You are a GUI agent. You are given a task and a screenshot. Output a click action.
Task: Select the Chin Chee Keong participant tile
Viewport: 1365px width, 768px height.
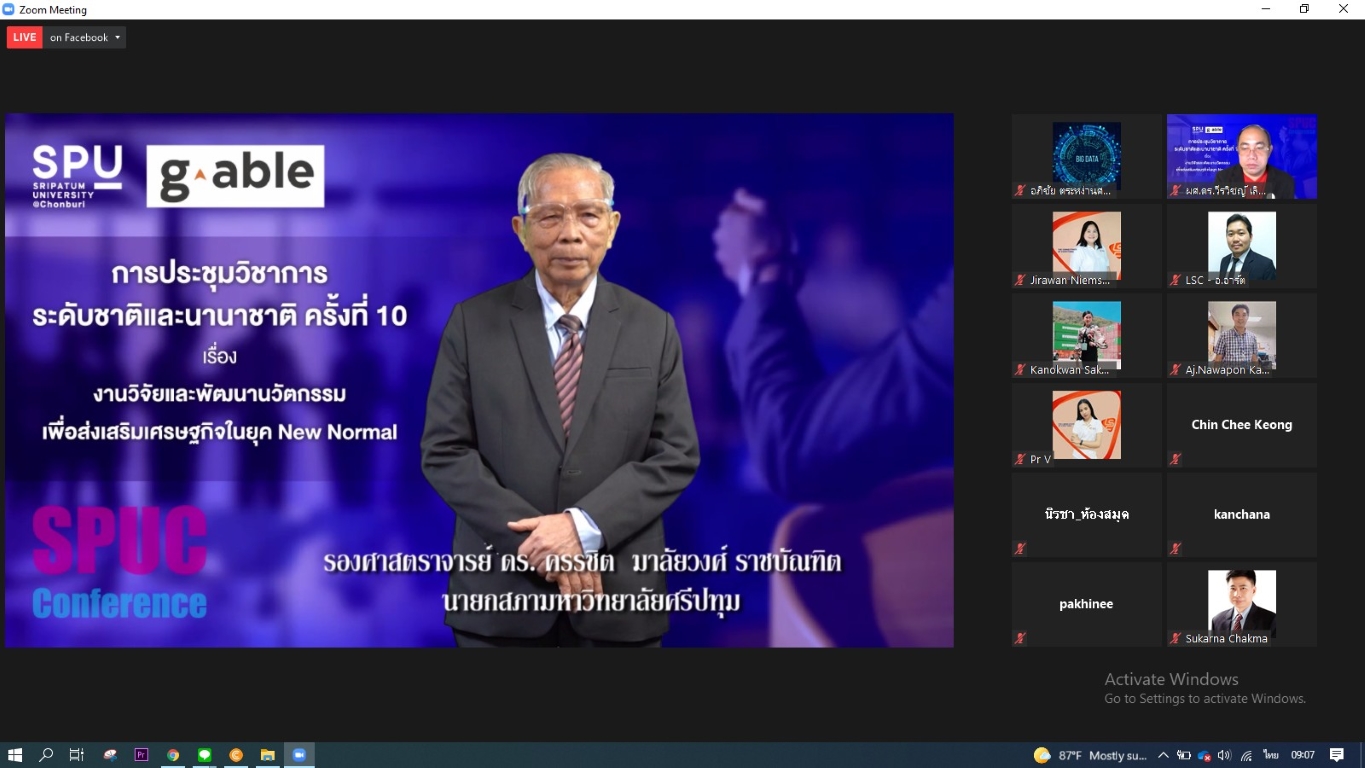[1242, 425]
